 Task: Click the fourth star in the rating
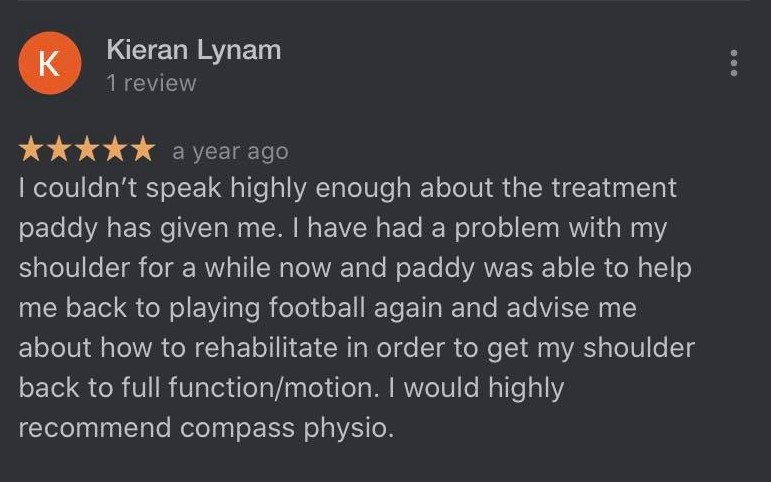[x=115, y=151]
